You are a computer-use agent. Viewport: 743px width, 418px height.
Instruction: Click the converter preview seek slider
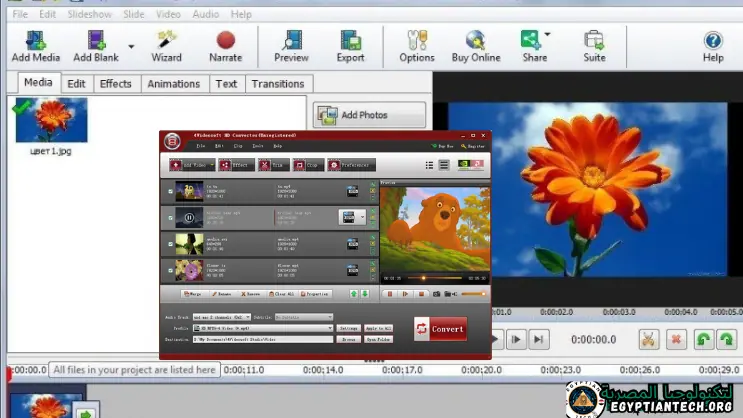[435, 278]
